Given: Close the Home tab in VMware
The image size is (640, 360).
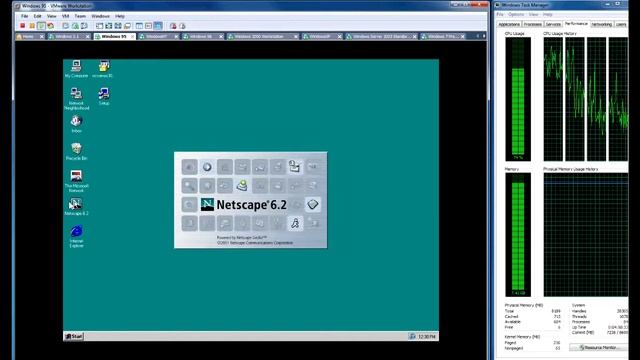Looking at the screenshot, I should (x=41, y=36).
